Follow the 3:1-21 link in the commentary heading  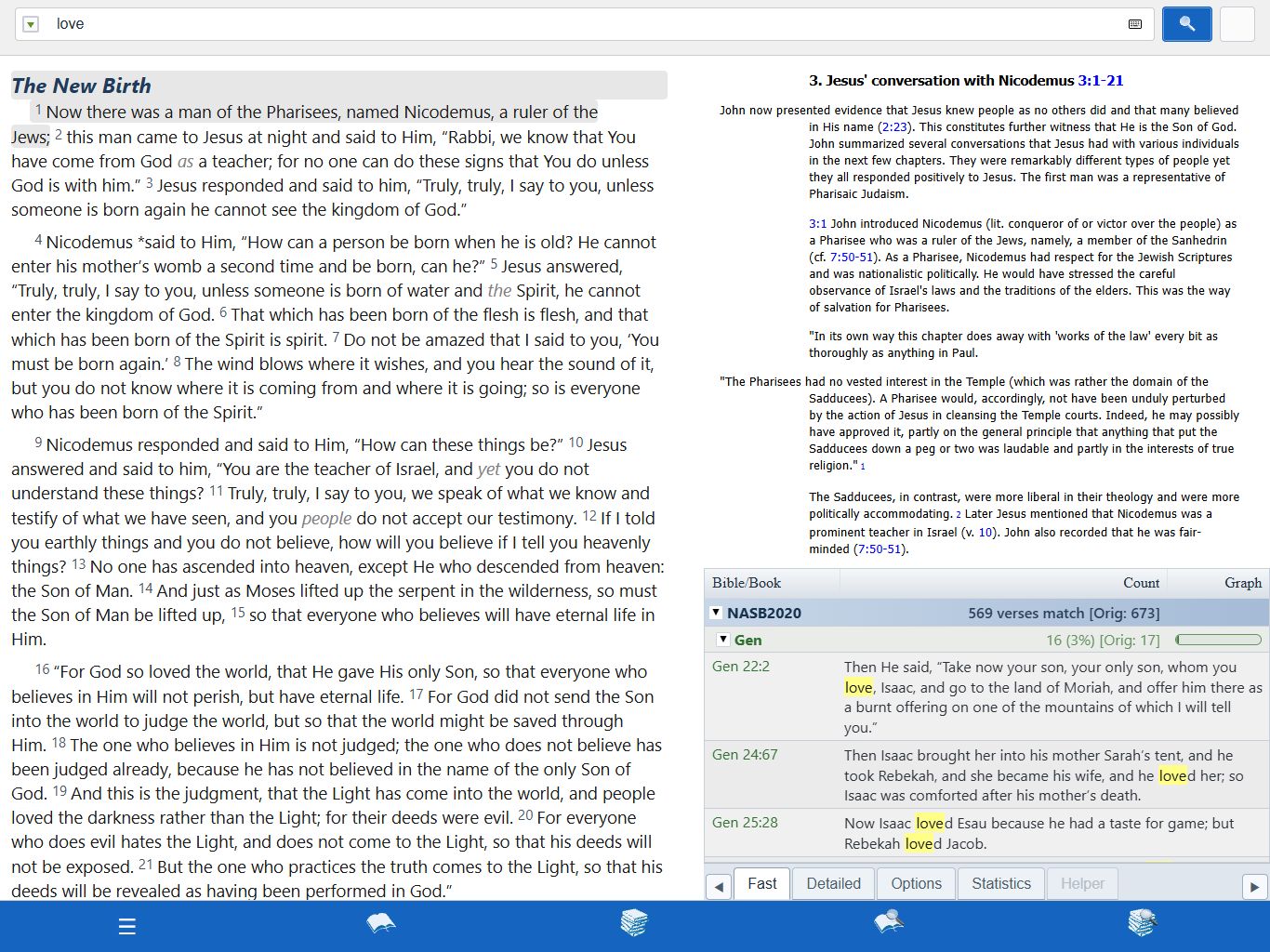coord(1101,81)
